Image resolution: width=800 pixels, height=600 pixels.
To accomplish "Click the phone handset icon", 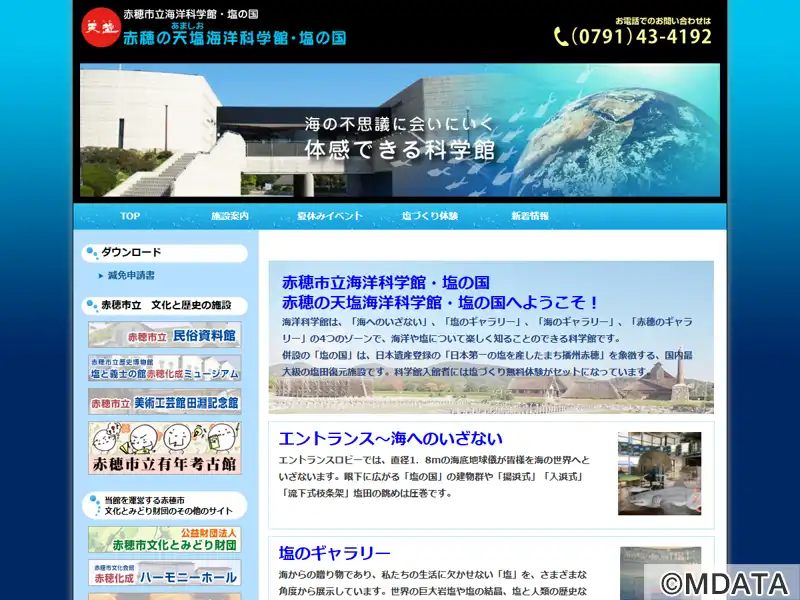I will [x=561, y=37].
